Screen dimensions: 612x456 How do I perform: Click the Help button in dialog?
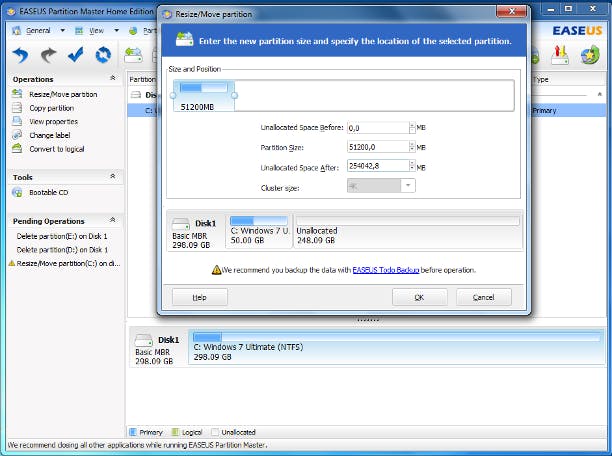199,297
